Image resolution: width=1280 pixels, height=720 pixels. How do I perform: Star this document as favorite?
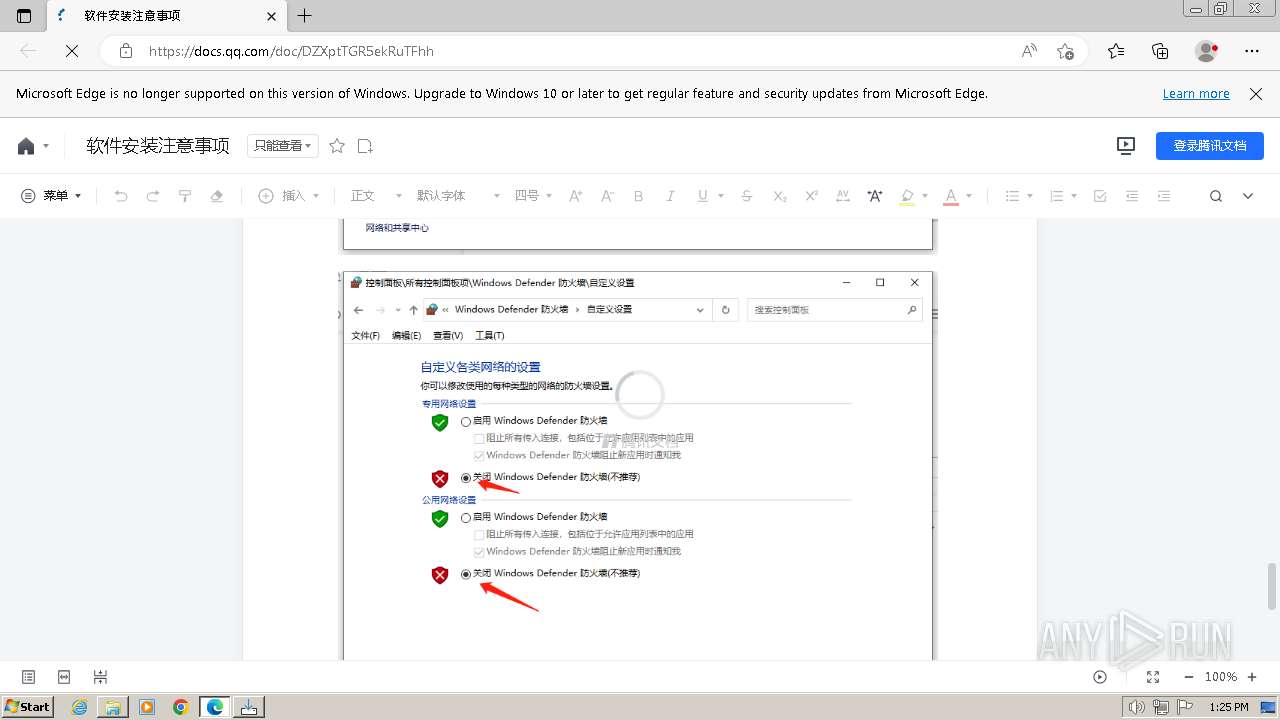337,146
